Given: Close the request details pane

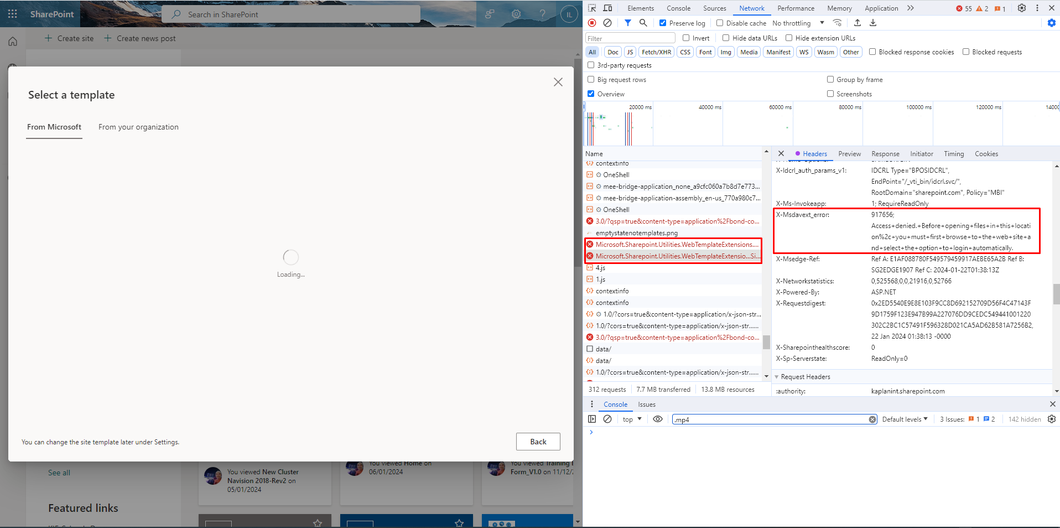Looking at the screenshot, I should [x=781, y=153].
